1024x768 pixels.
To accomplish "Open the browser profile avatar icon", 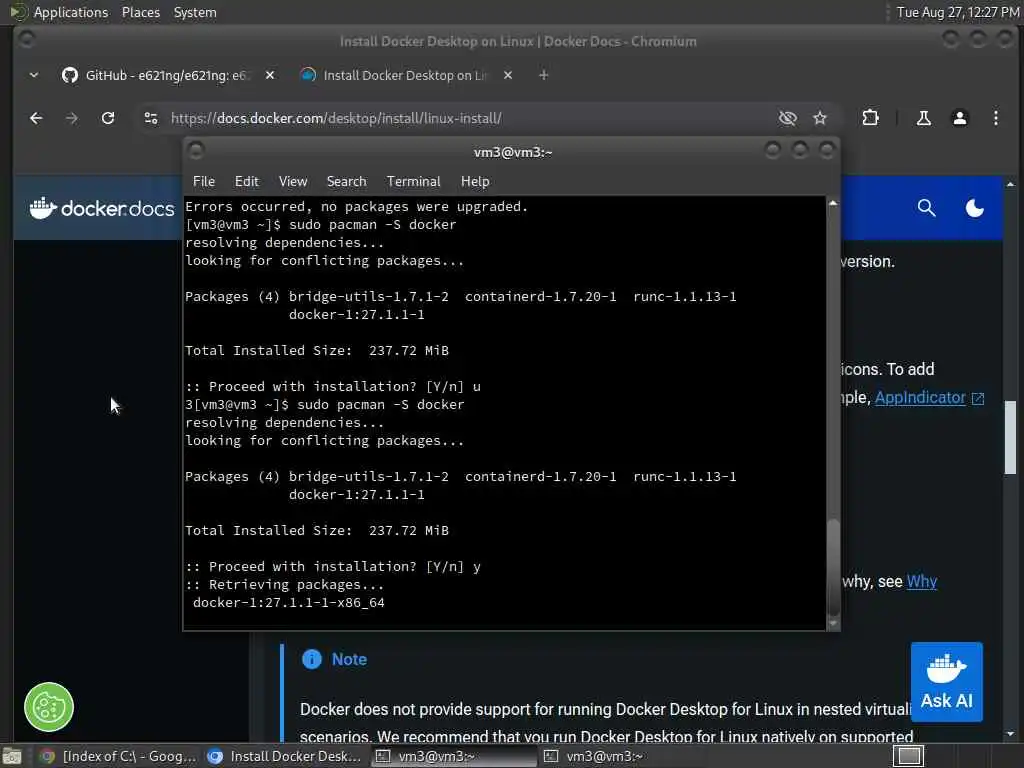I will coord(959,118).
